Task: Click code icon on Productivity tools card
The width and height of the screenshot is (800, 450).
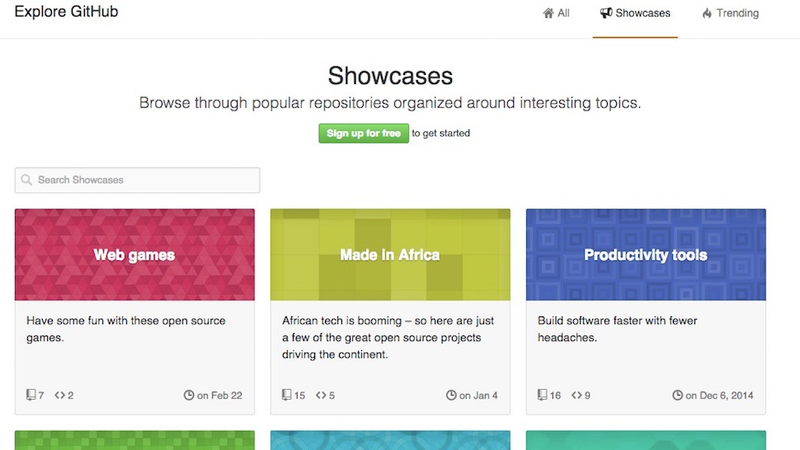Action: coord(577,395)
